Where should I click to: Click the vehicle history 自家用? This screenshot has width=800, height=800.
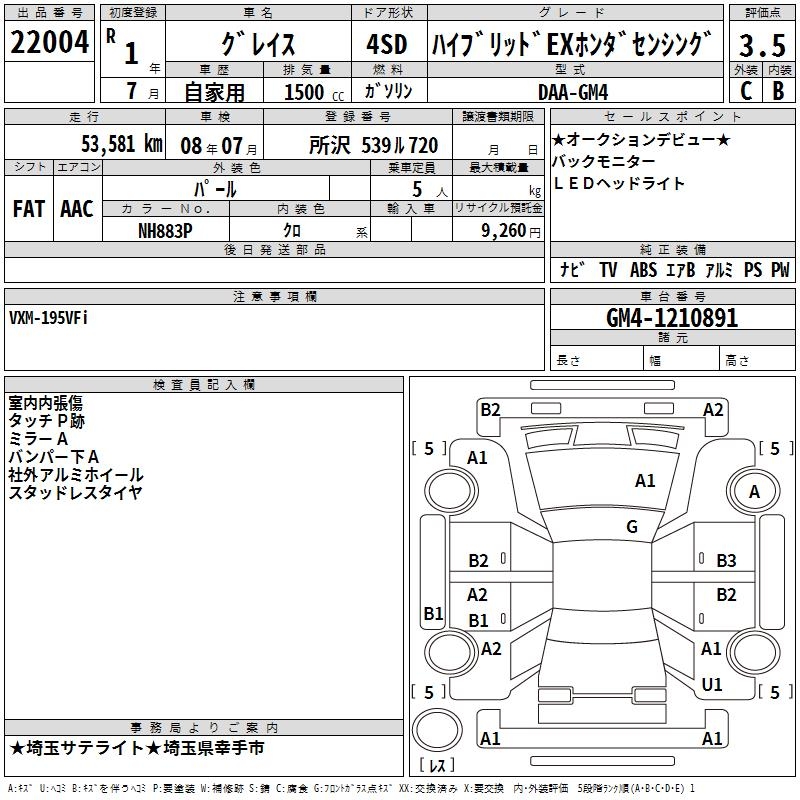click(214, 92)
